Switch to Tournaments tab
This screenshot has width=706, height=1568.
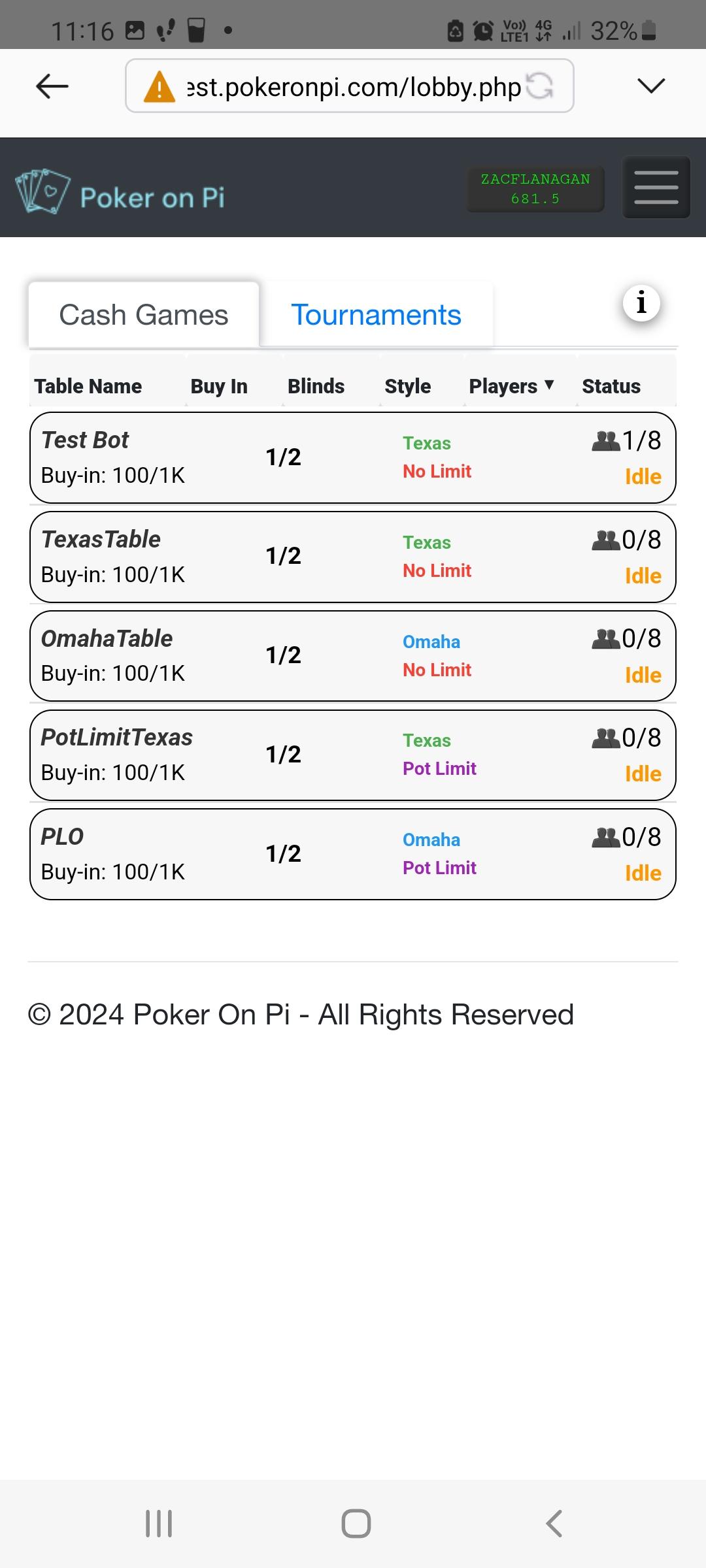coord(376,315)
